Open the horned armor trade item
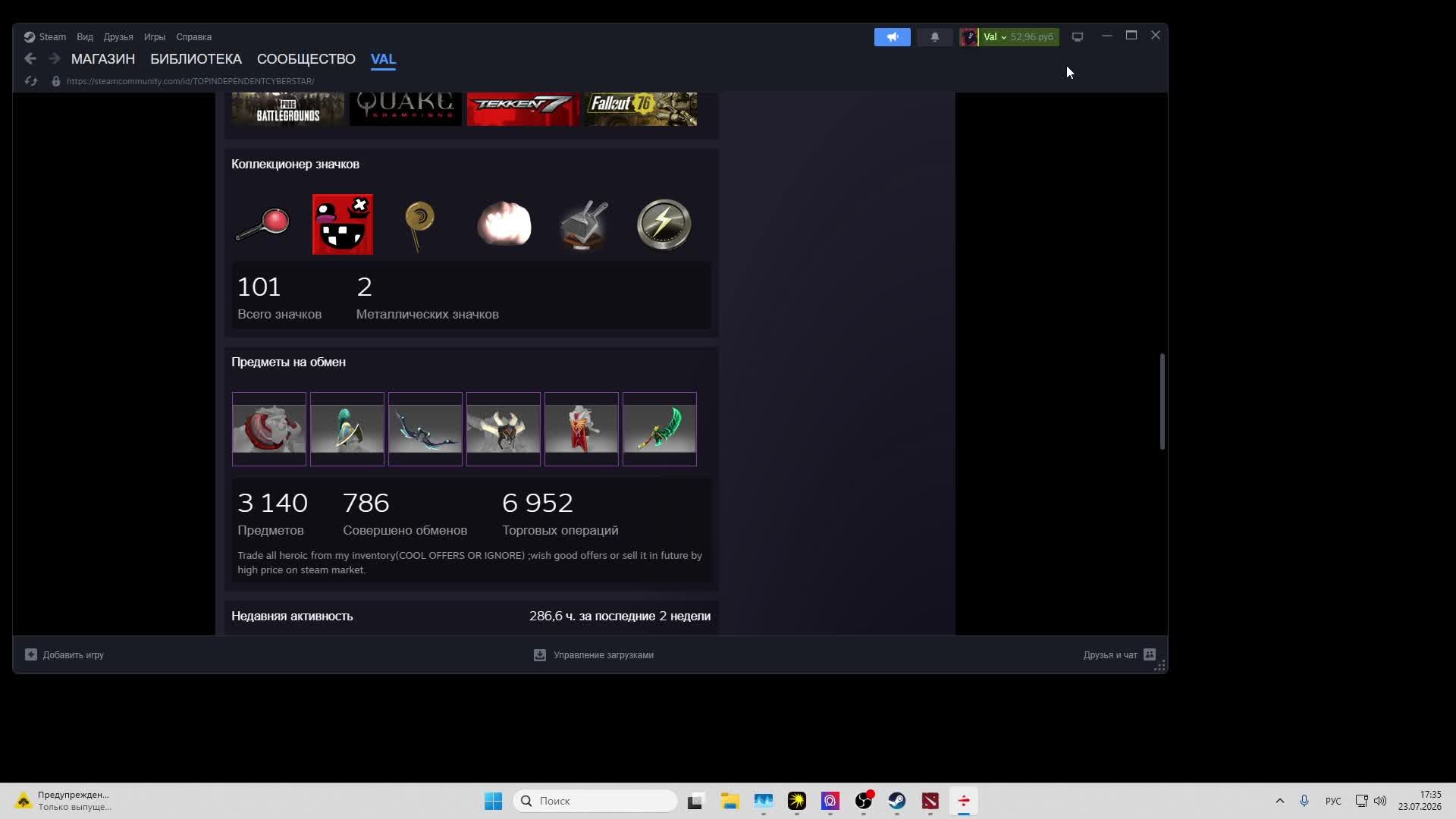This screenshot has height=819, width=1456. point(504,429)
